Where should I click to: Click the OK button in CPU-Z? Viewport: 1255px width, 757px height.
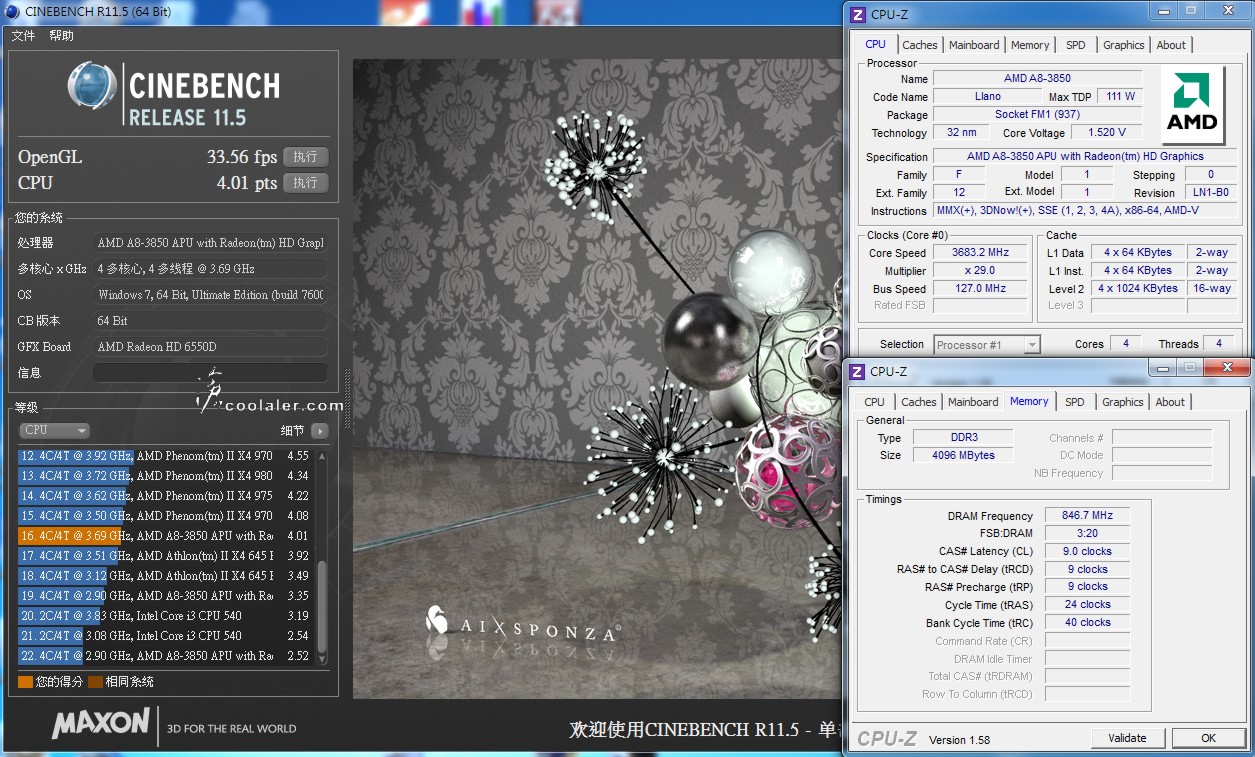pos(1208,738)
